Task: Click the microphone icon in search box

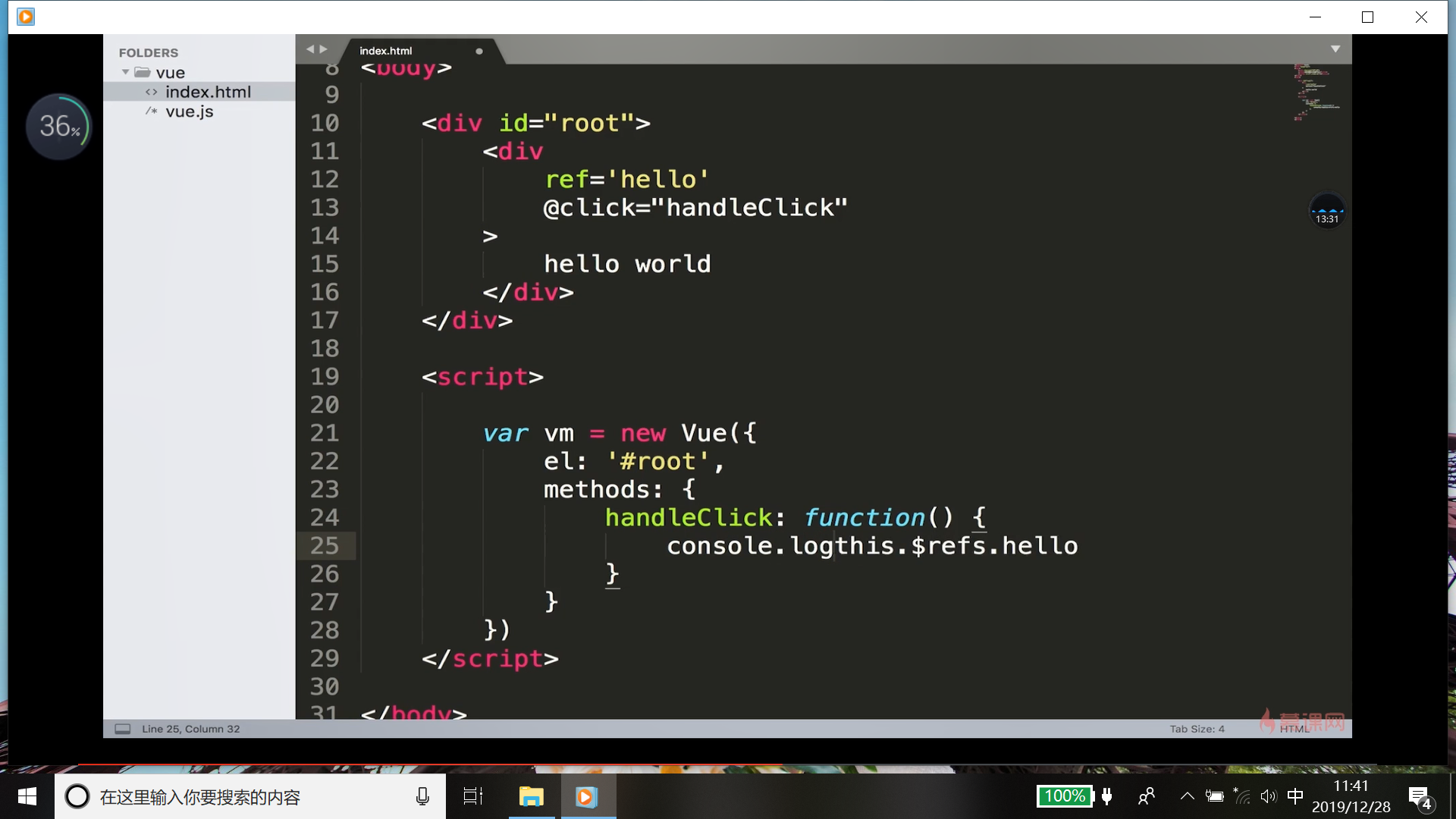Action: coord(422,796)
